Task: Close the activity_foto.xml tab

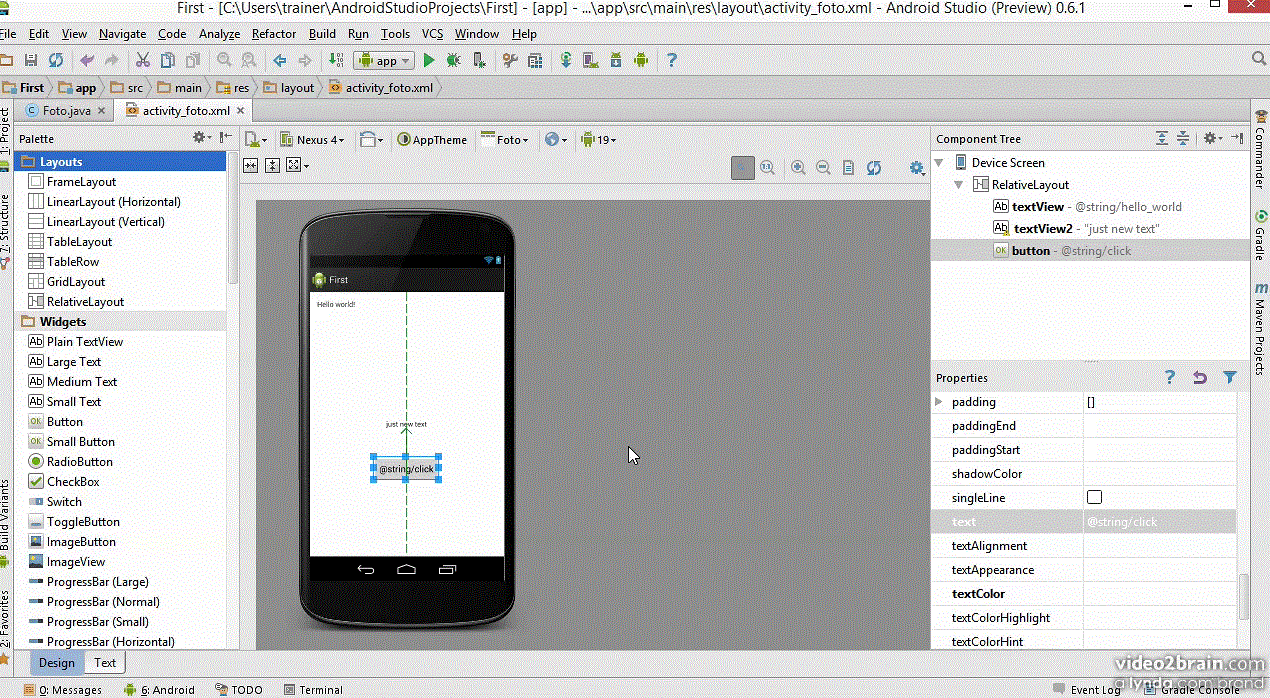Action: click(240, 110)
